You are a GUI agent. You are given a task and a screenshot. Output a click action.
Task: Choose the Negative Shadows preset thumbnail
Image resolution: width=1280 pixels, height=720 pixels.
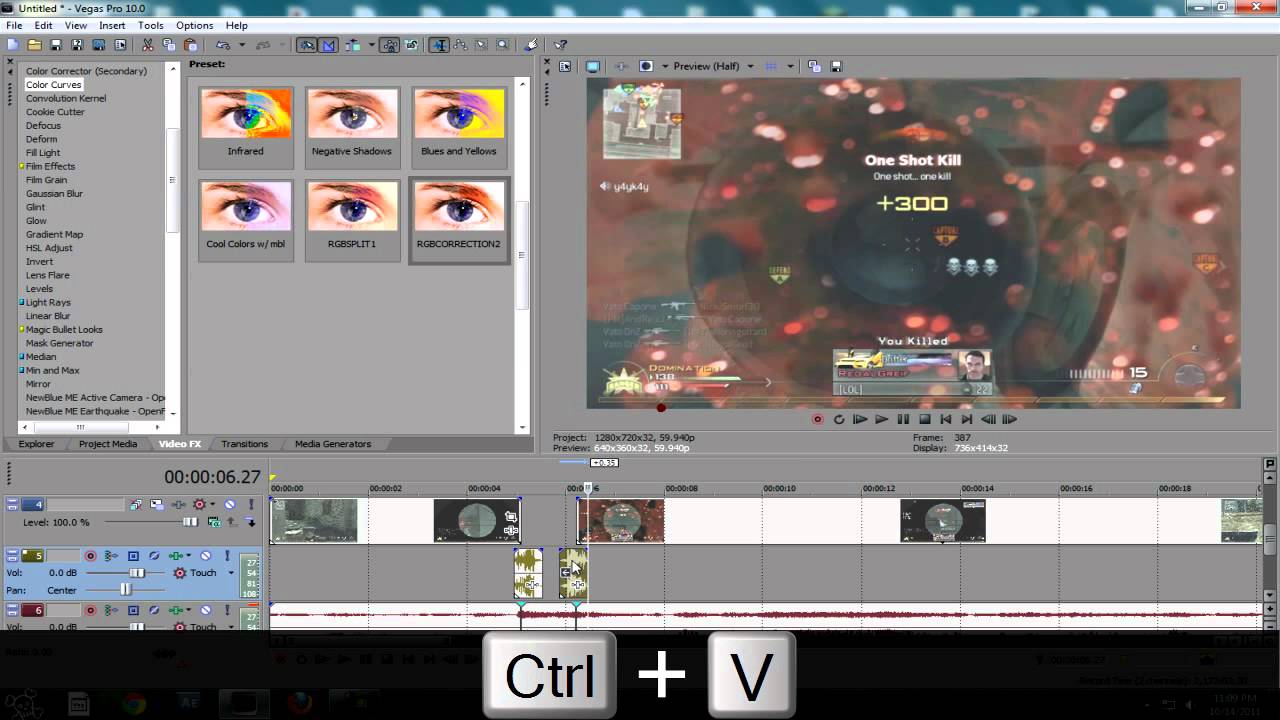point(352,126)
